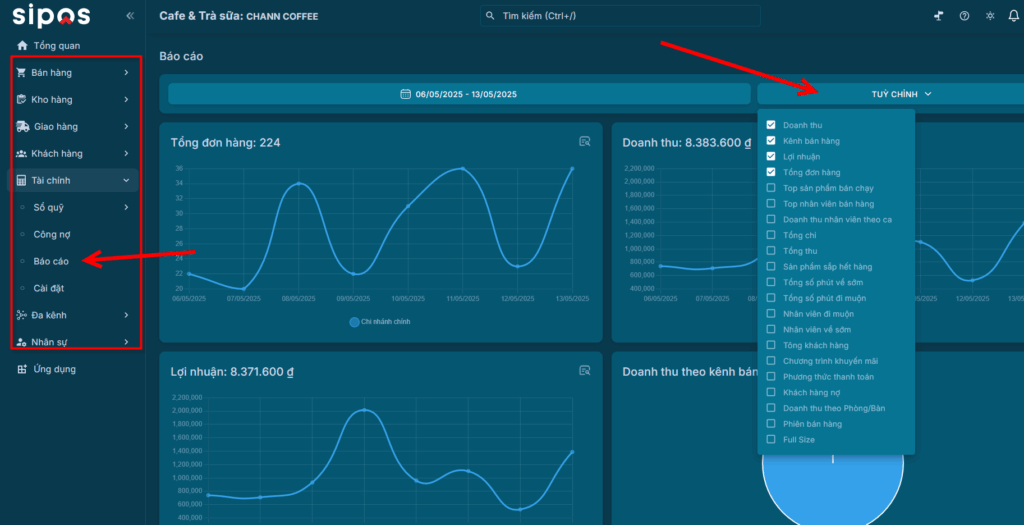1024x525 pixels.
Task: Expand Đa kênh menu chevron
Action: pyautogui.click(x=126, y=315)
